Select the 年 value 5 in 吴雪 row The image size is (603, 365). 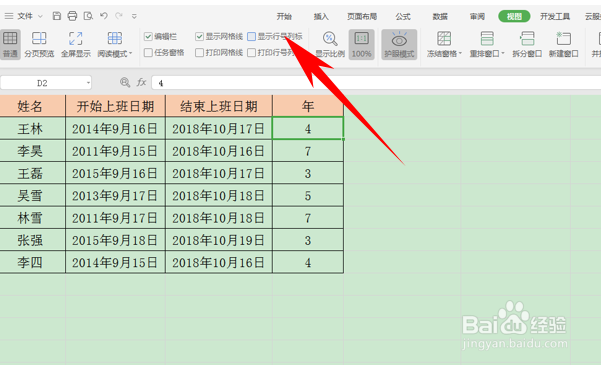308,195
